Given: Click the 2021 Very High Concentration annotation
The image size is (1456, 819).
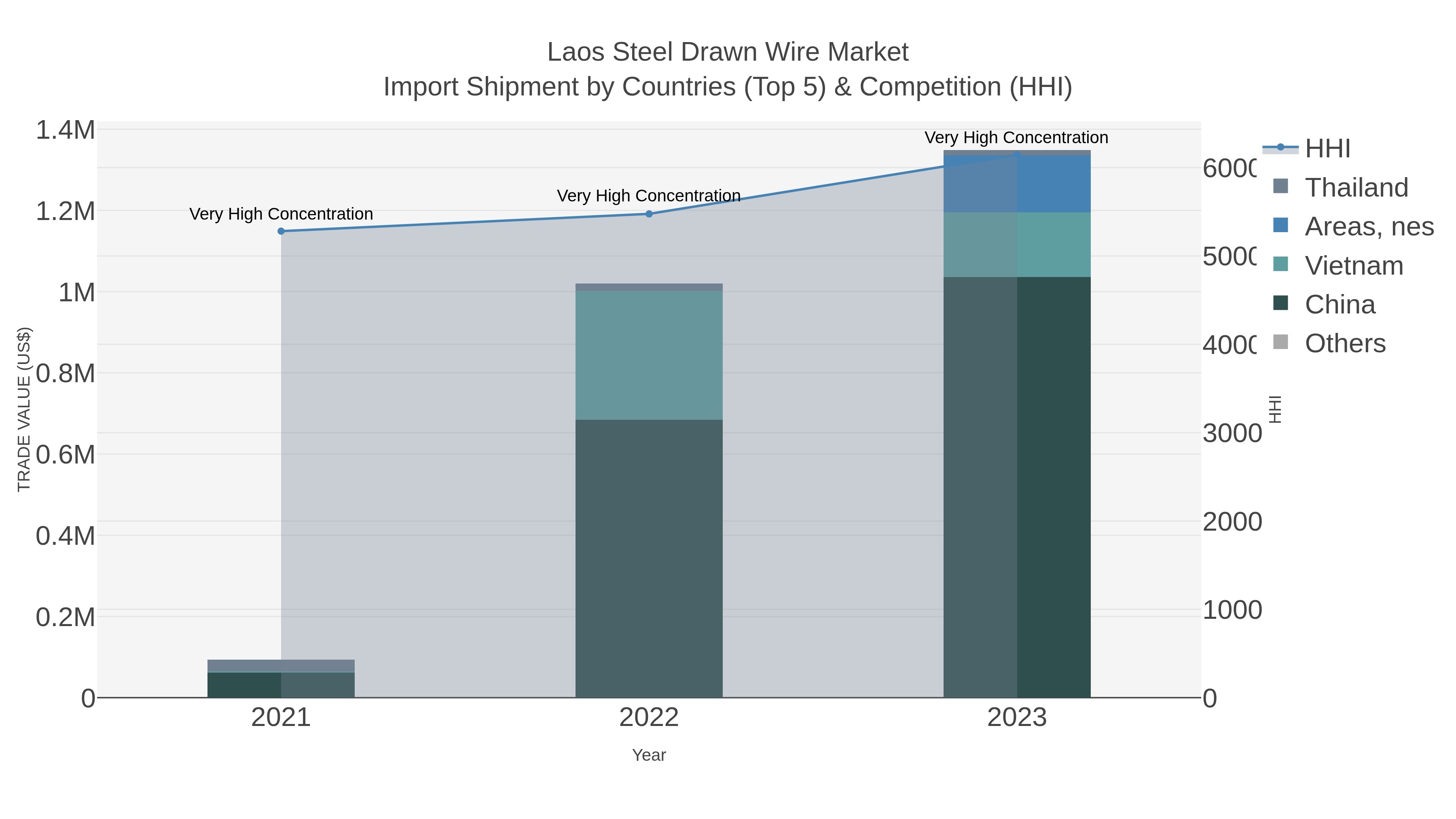Looking at the screenshot, I should pyautogui.click(x=281, y=214).
